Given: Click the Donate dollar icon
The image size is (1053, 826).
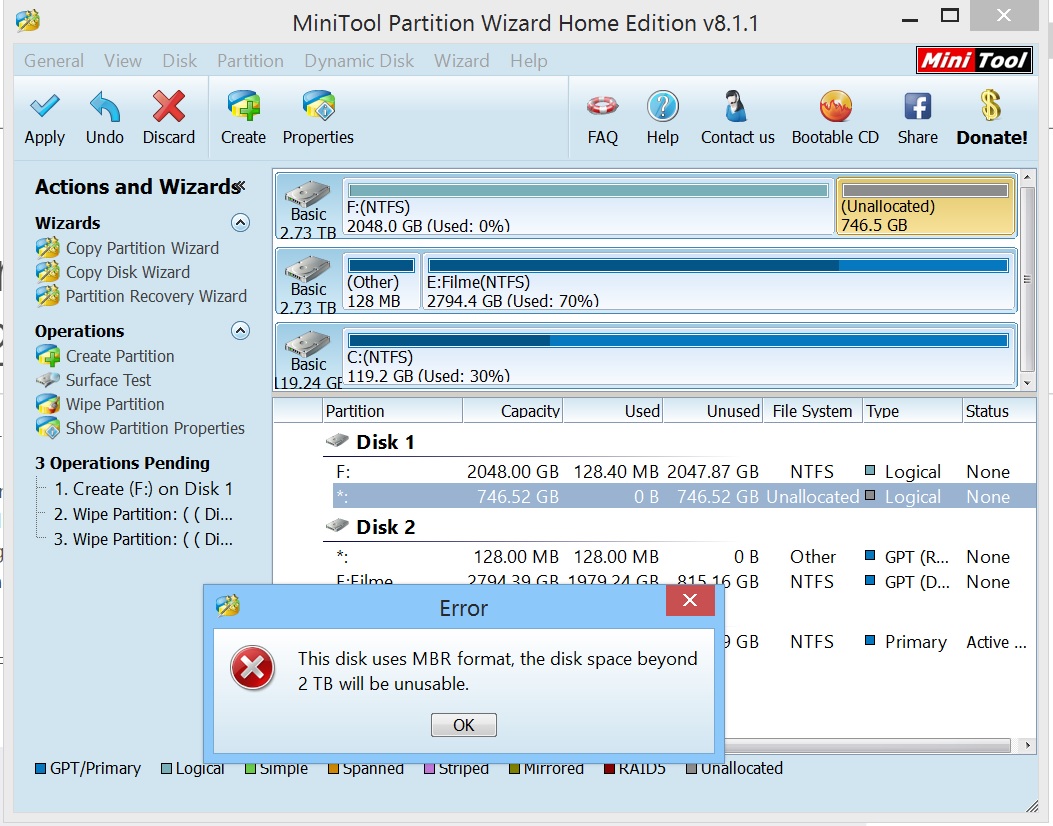Looking at the screenshot, I should (x=991, y=105).
